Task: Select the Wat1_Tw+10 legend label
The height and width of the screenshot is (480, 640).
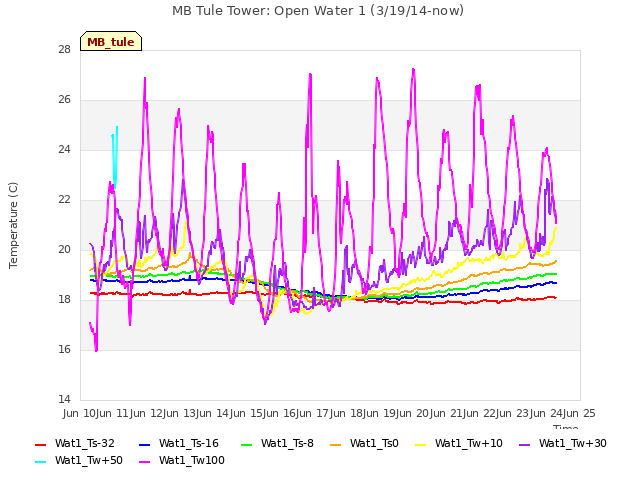Action: tap(469, 443)
